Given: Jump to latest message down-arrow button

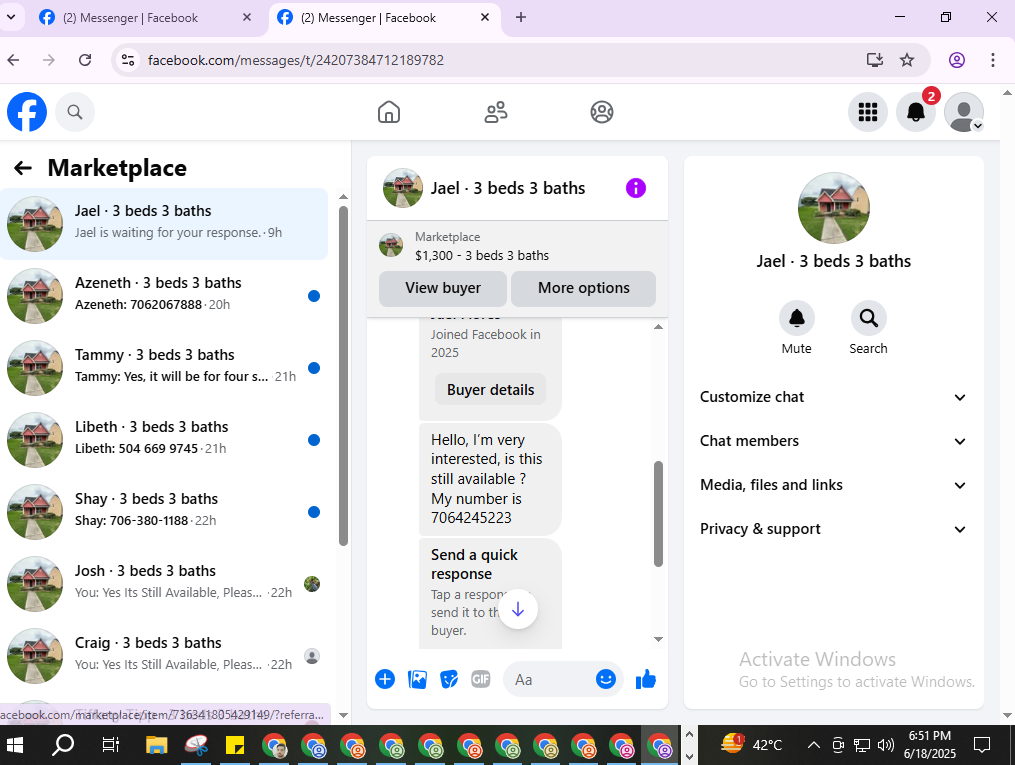Looking at the screenshot, I should coord(518,609).
